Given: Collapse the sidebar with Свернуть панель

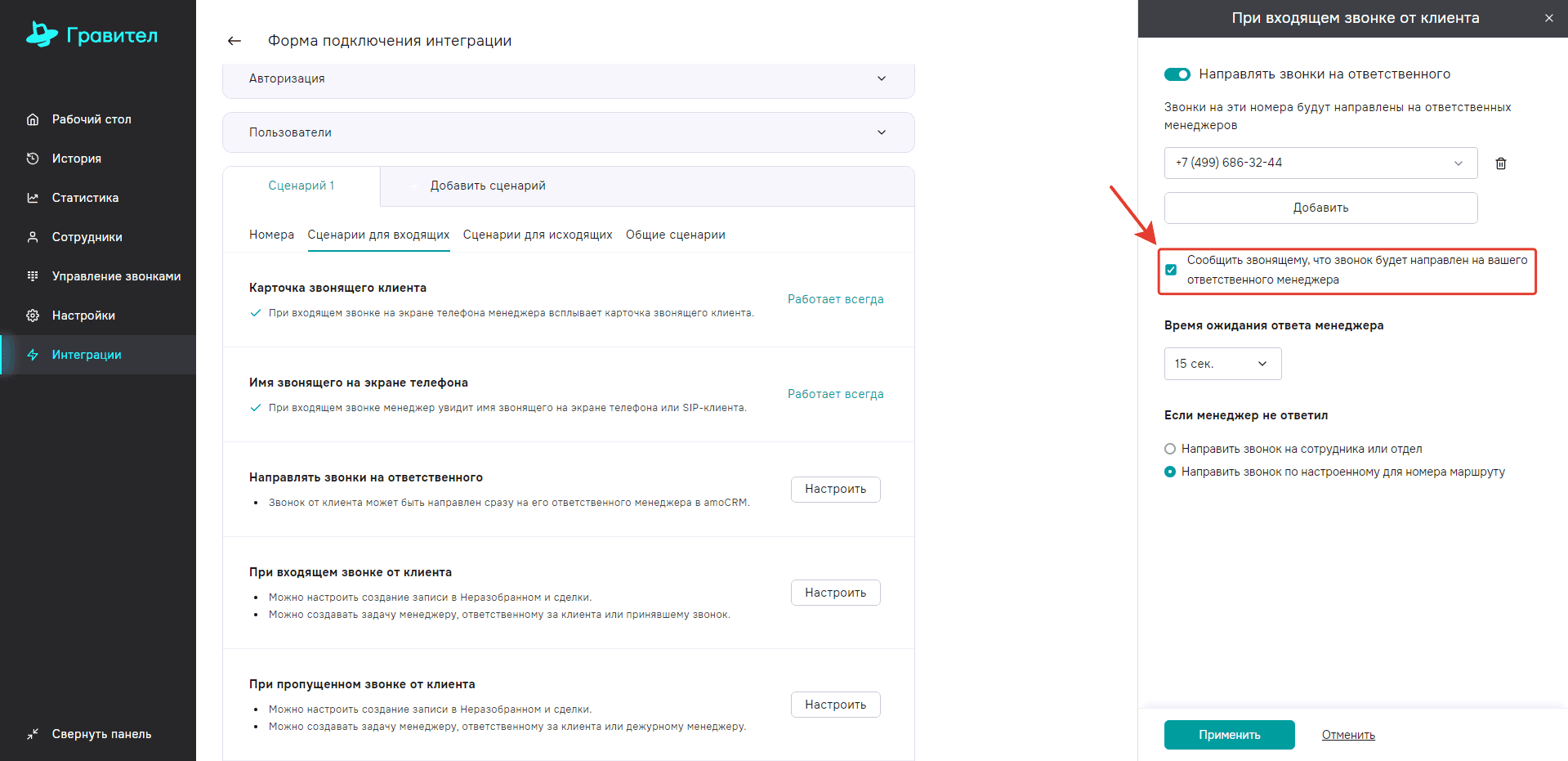Looking at the screenshot, I should pyautogui.click(x=101, y=734).
